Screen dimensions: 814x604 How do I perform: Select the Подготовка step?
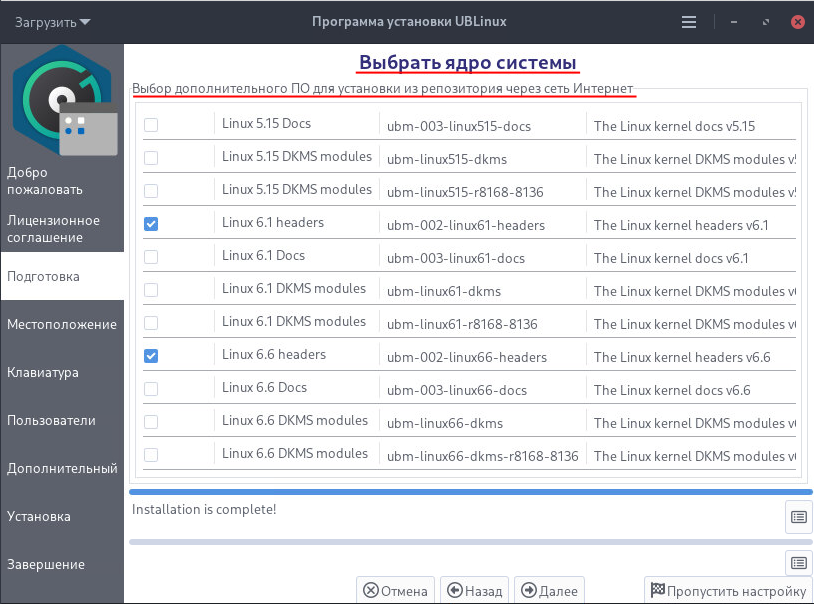point(62,276)
